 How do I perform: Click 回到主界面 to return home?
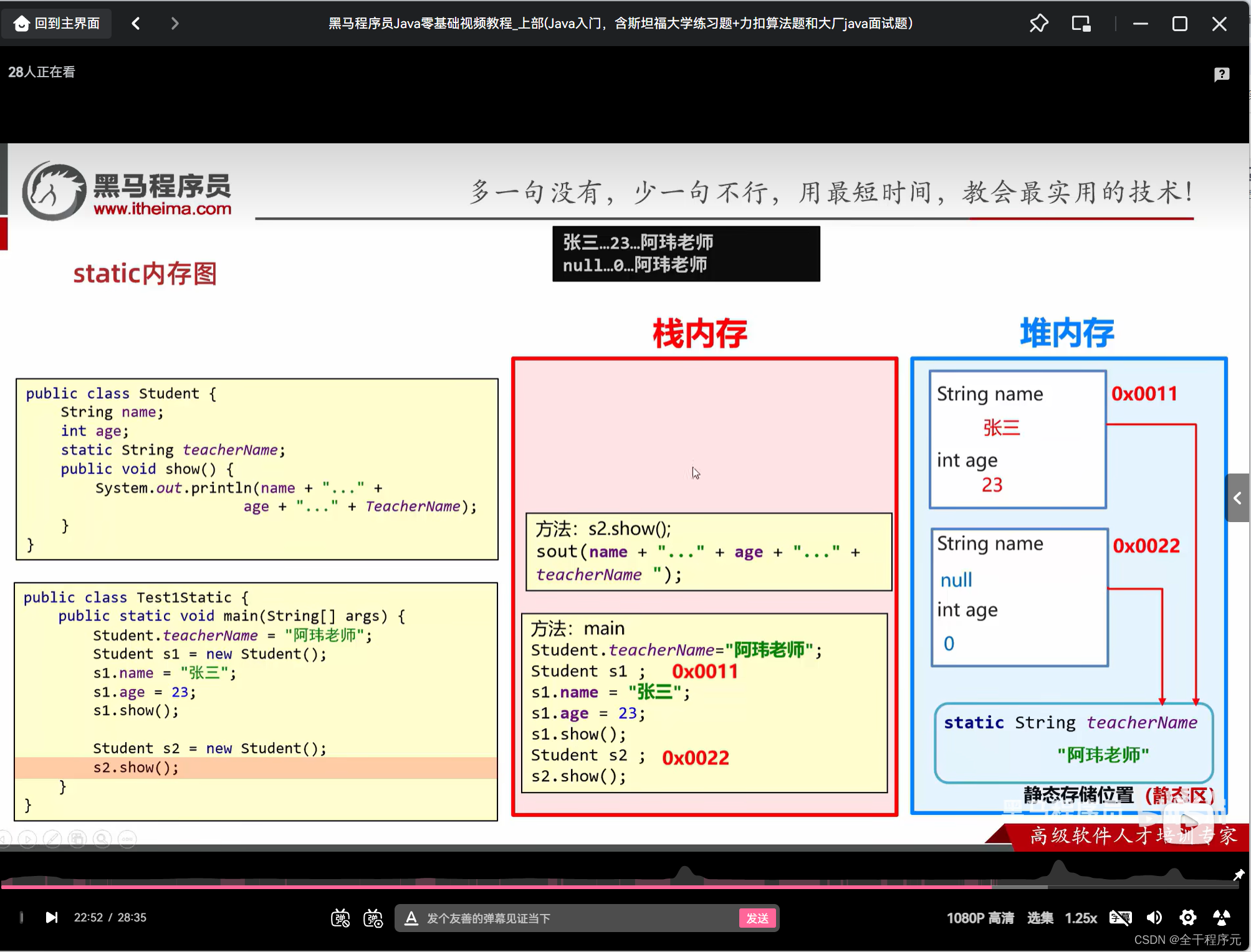click(56, 23)
